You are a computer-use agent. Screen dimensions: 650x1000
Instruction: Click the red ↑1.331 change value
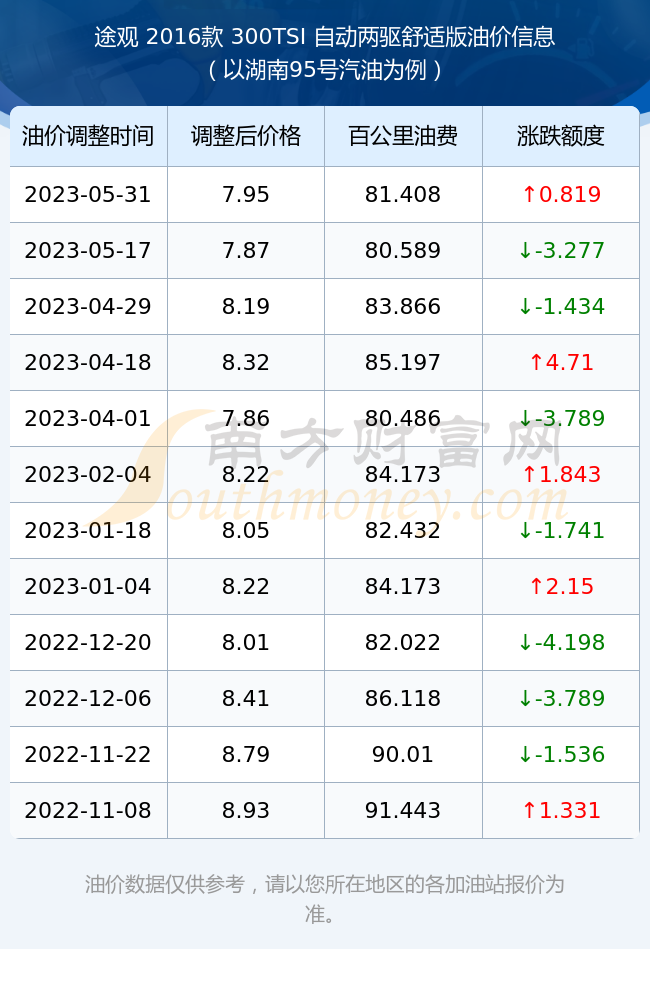[x=561, y=811]
